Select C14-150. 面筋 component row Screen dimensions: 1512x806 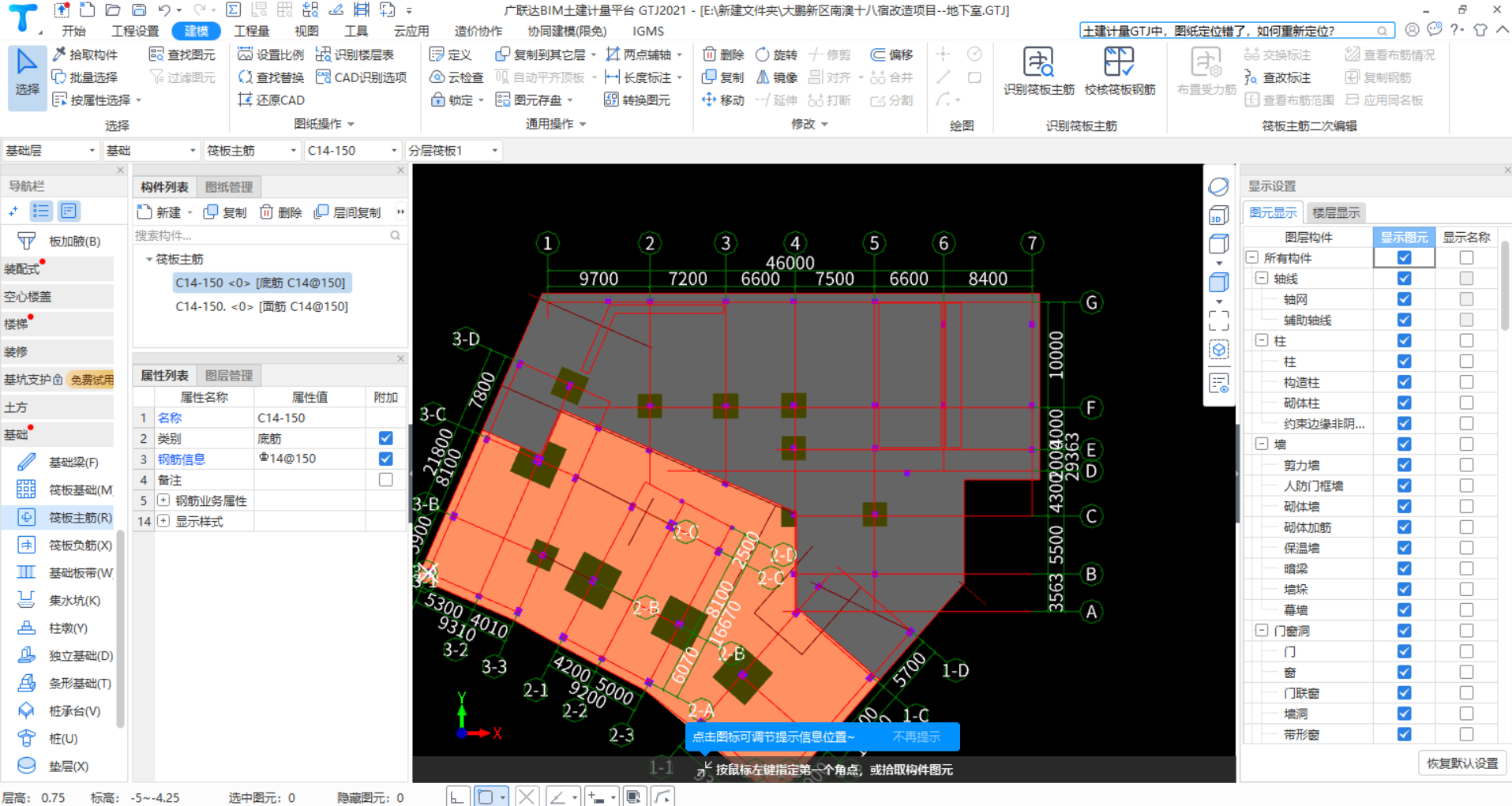pyautogui.click(x=261, y=306)
